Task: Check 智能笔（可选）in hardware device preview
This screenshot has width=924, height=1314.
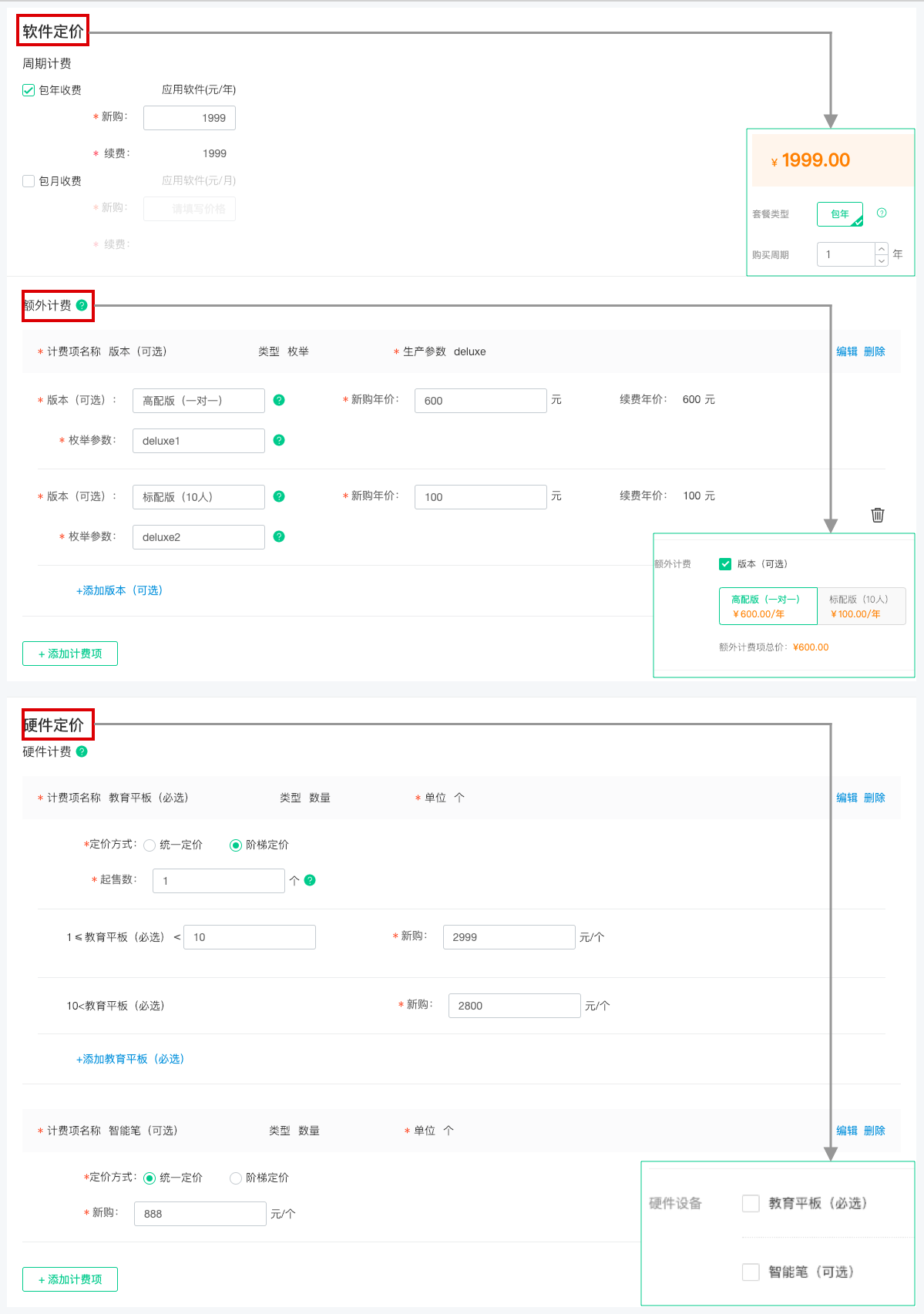Action: point(751,1272)
